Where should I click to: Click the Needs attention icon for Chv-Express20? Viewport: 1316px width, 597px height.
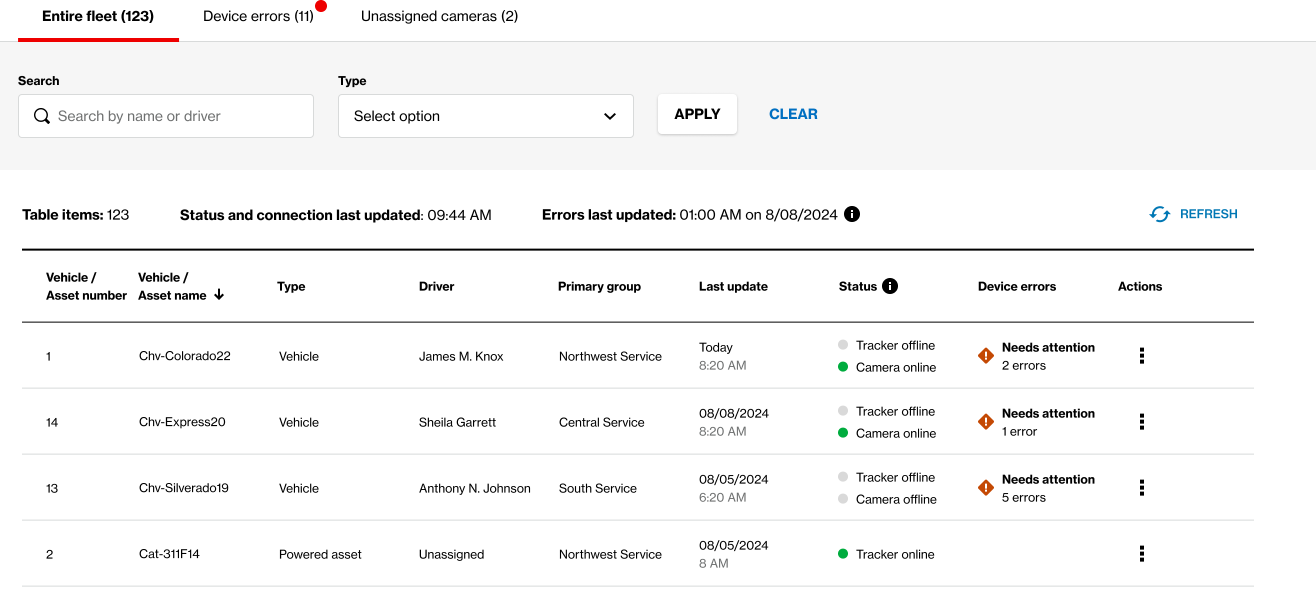click(985, 421)
